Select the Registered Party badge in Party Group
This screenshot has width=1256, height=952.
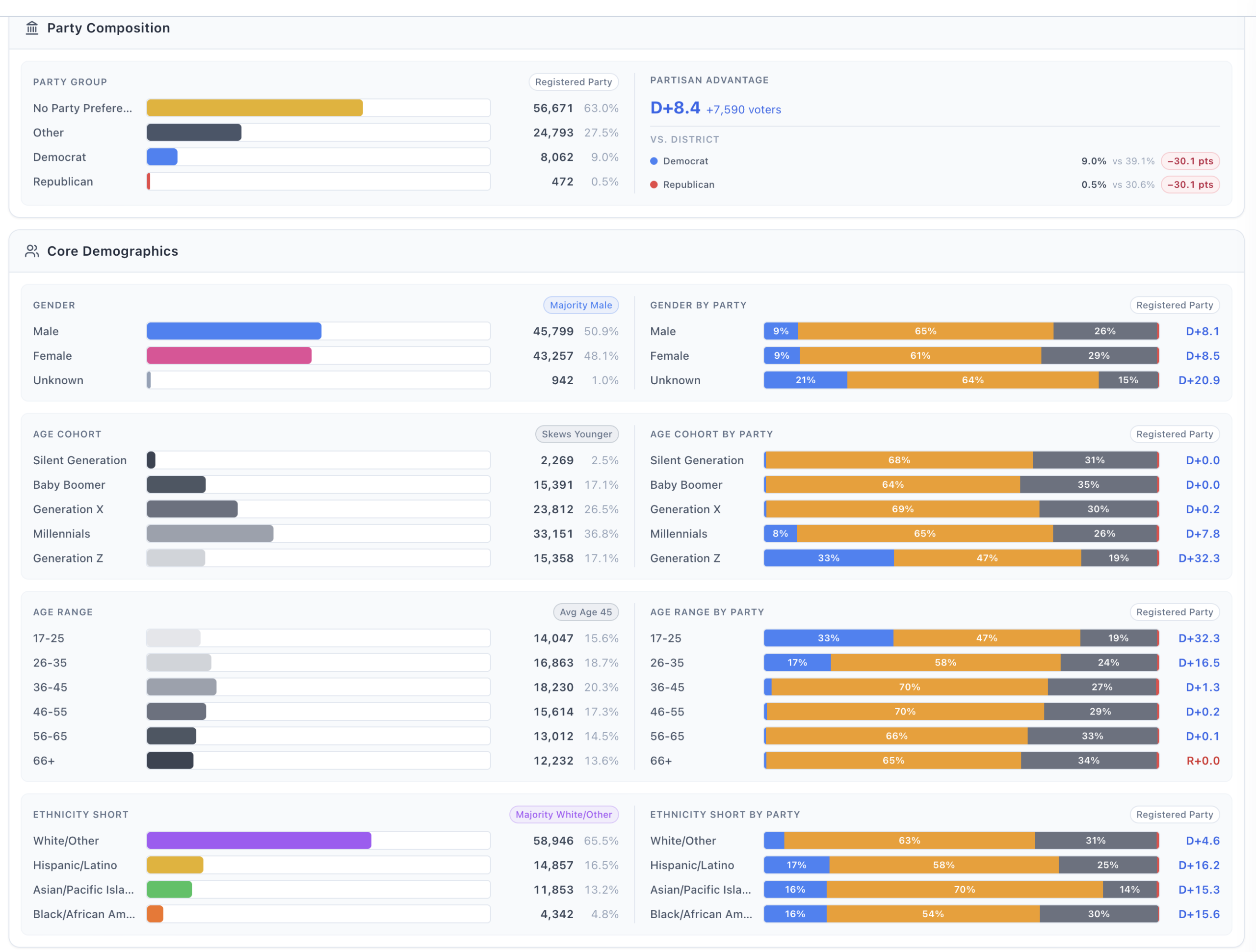pos(574,82)
